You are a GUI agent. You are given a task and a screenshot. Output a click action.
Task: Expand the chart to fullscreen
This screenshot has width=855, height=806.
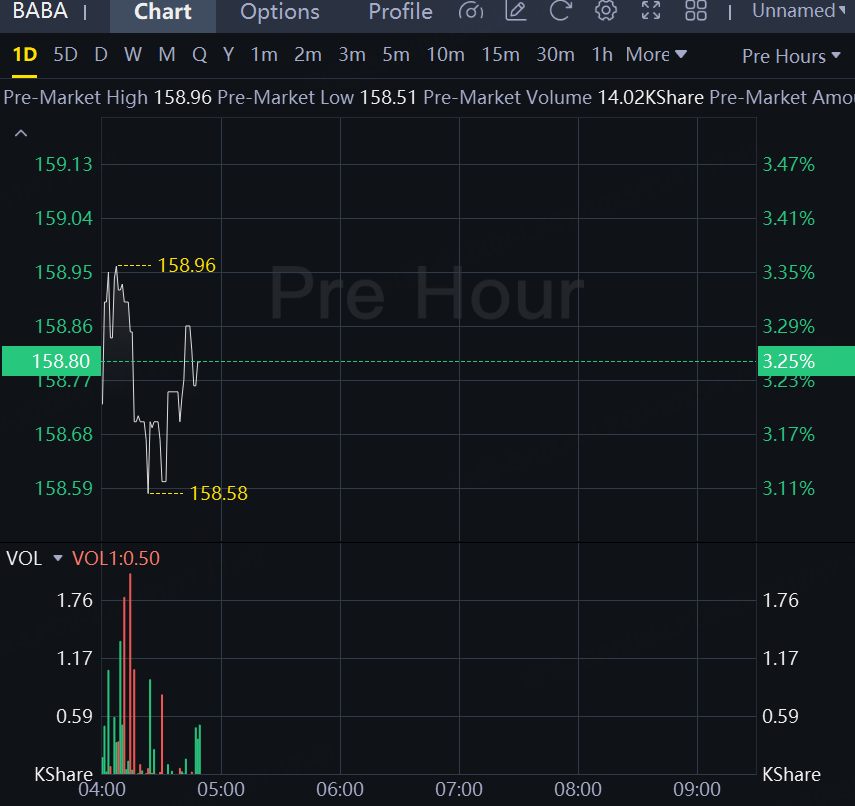click(x=651, y=12)
